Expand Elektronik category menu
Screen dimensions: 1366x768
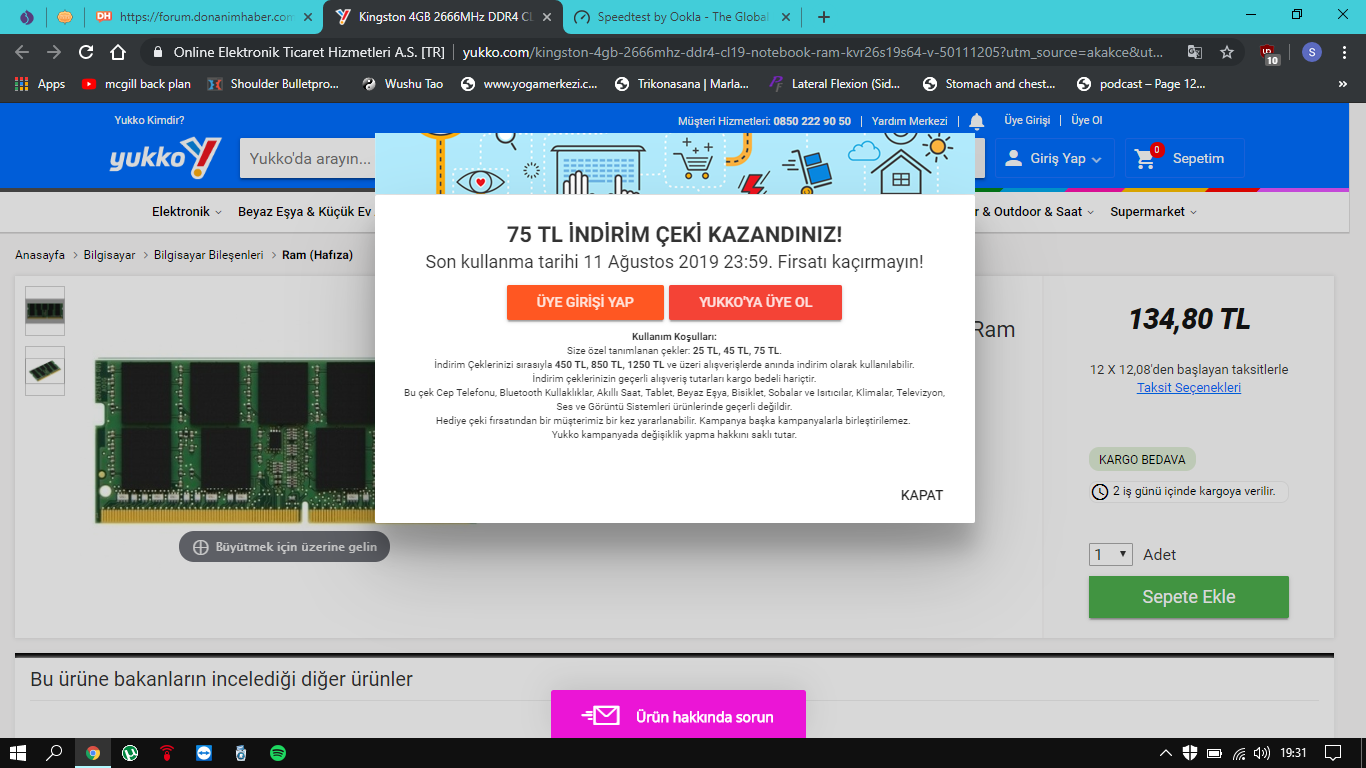[x=186, y=212]
